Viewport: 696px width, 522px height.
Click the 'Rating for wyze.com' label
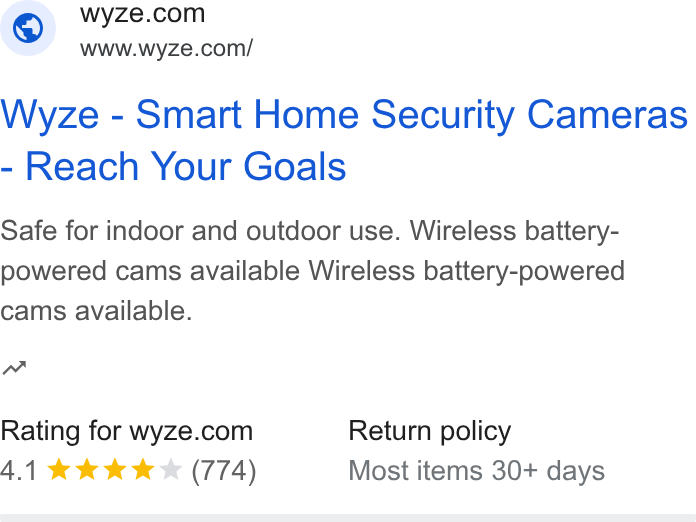(x=127, y=431)
